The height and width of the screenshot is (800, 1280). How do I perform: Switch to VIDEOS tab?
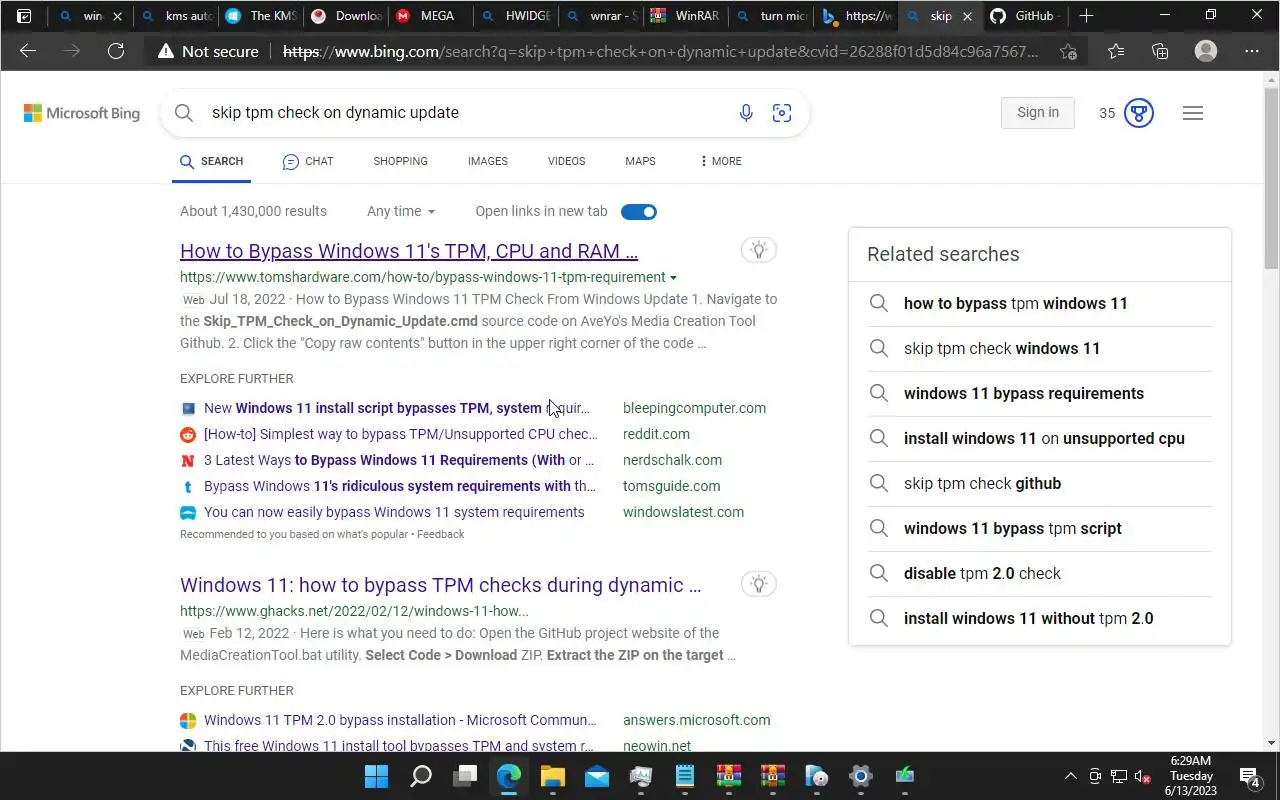(x=567, y=161)
